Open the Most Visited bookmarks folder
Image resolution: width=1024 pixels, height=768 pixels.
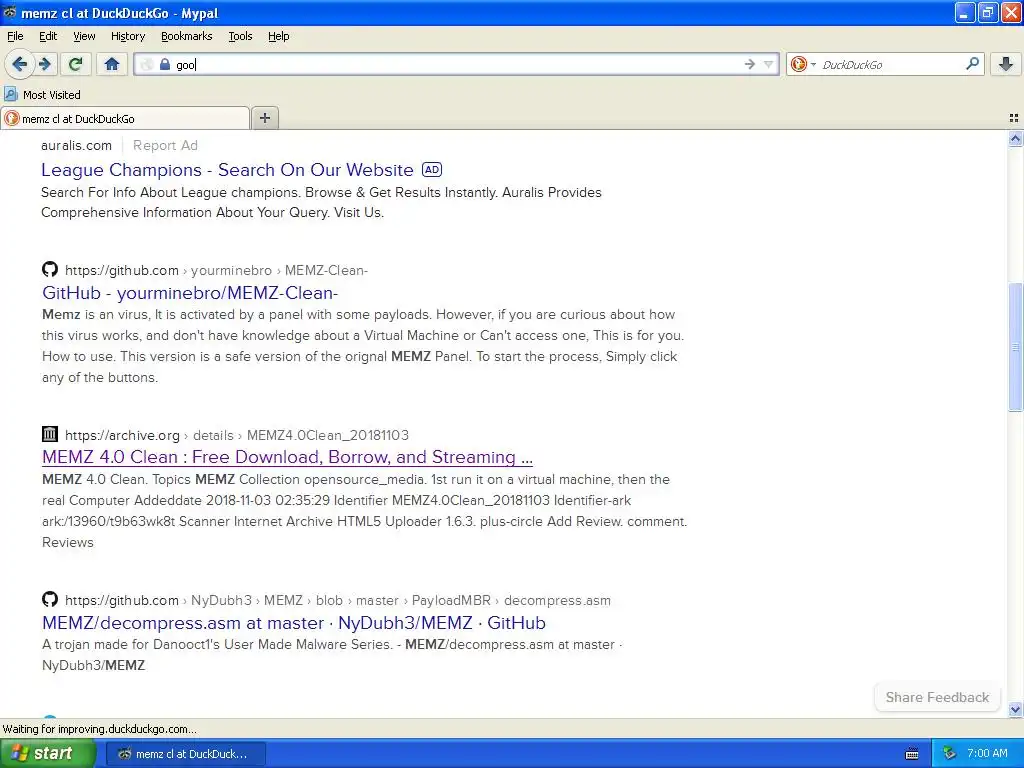tap(42, 95)
